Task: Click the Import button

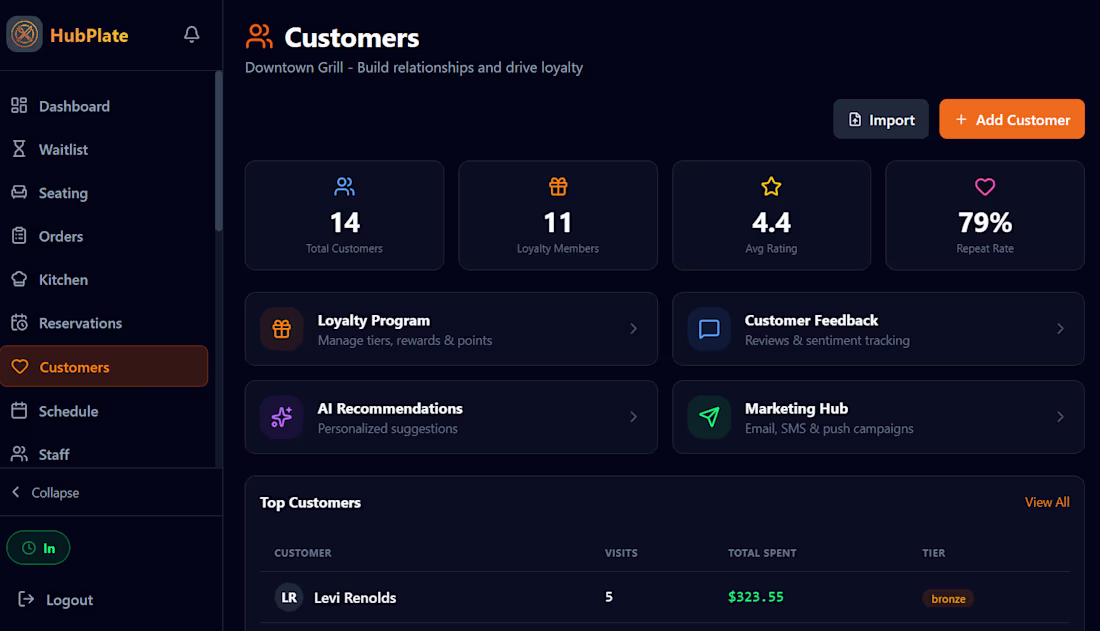Action: (x=880, y=119)
